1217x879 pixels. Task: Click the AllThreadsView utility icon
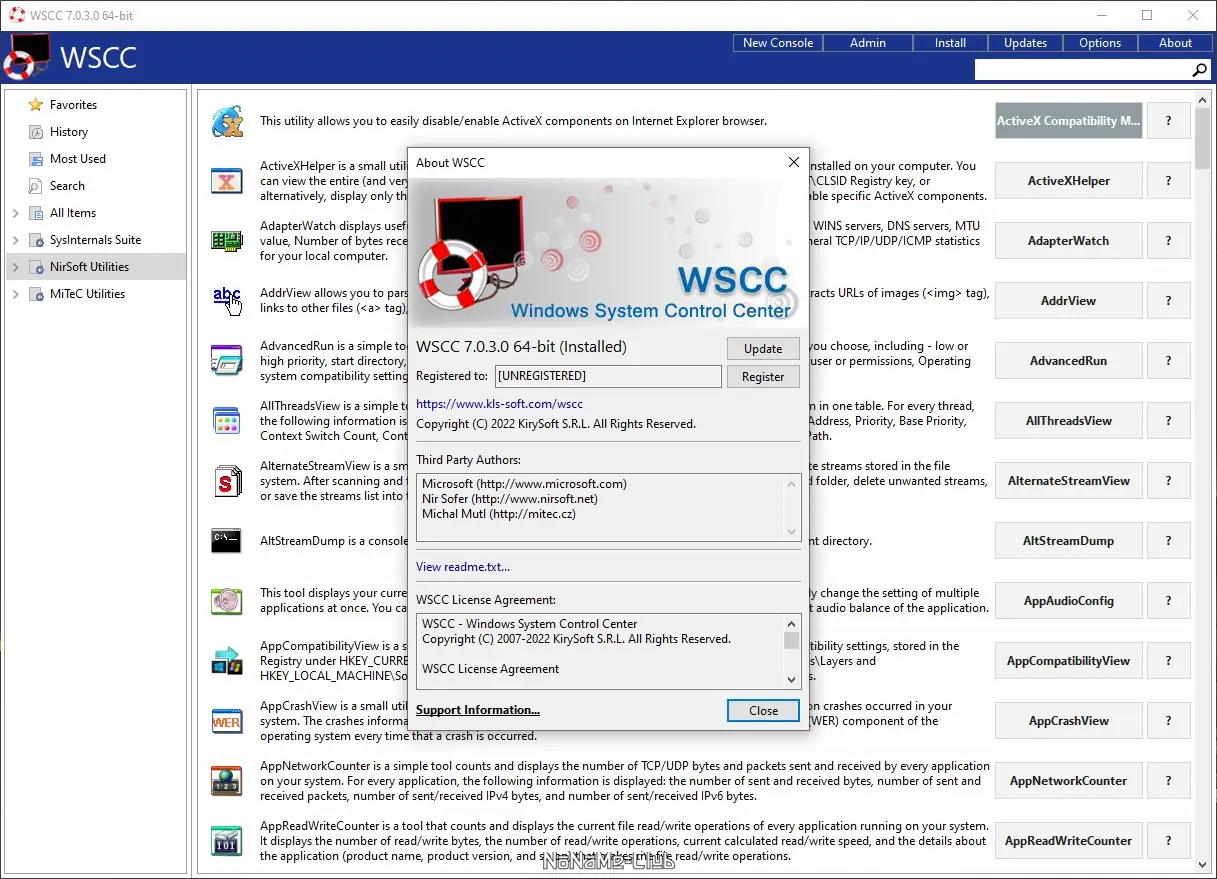click(227, 421)
